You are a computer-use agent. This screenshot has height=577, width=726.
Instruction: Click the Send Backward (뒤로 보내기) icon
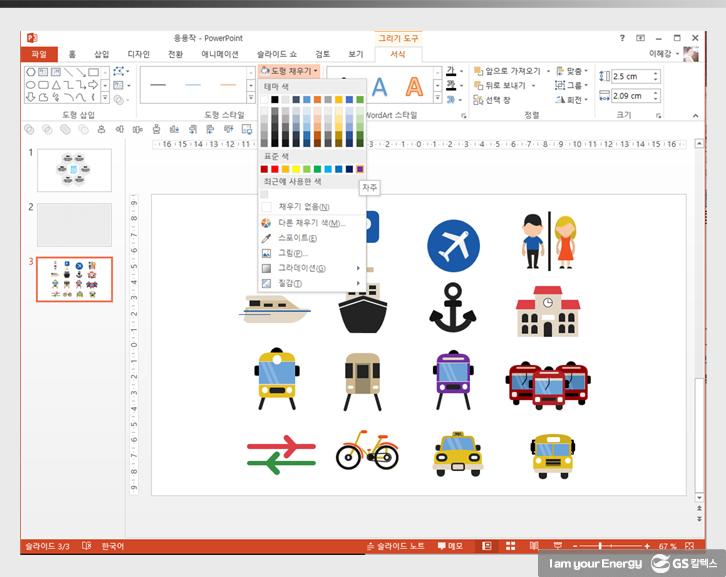click(477, 86)
